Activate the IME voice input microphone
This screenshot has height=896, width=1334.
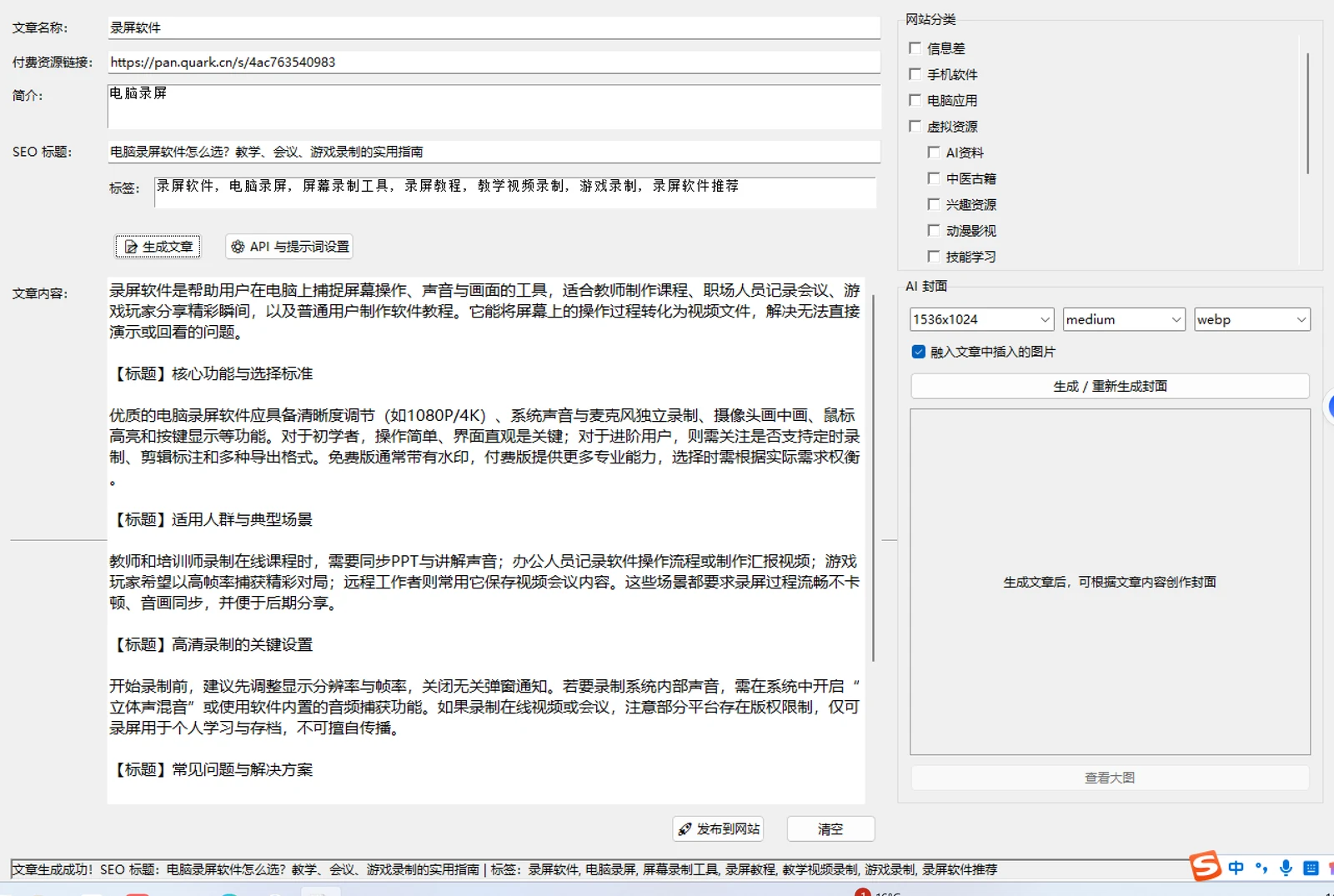(x=1286, y=868)
